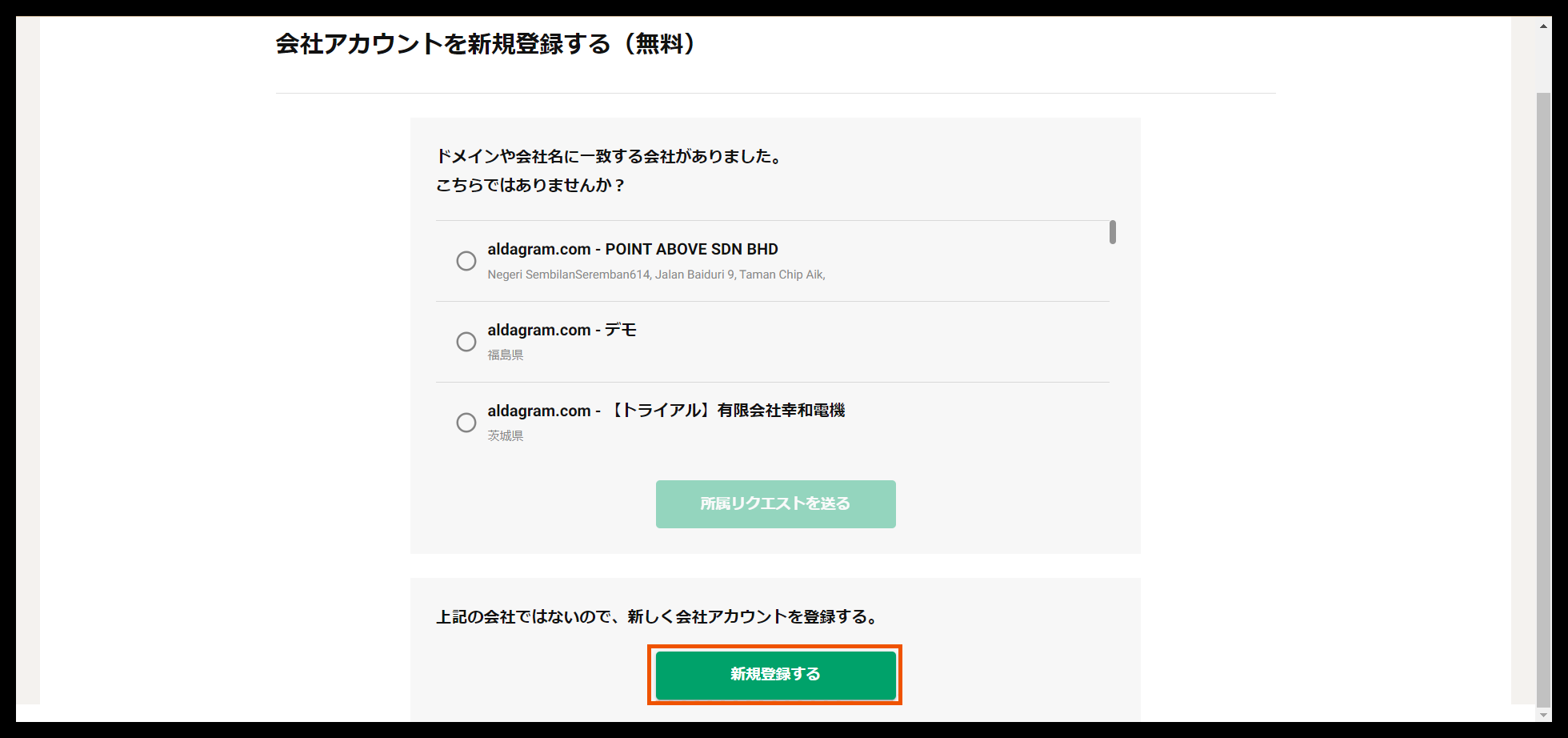The height and width of the screenshot is (738, 1568).
Task: Select the POINT ABOVE SDN BHD radio button
Action: click(466, 261)
